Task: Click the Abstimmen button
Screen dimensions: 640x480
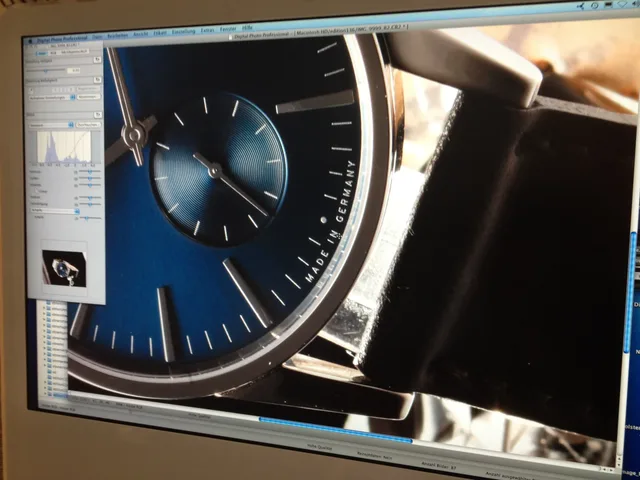Action: click(88, 97)
